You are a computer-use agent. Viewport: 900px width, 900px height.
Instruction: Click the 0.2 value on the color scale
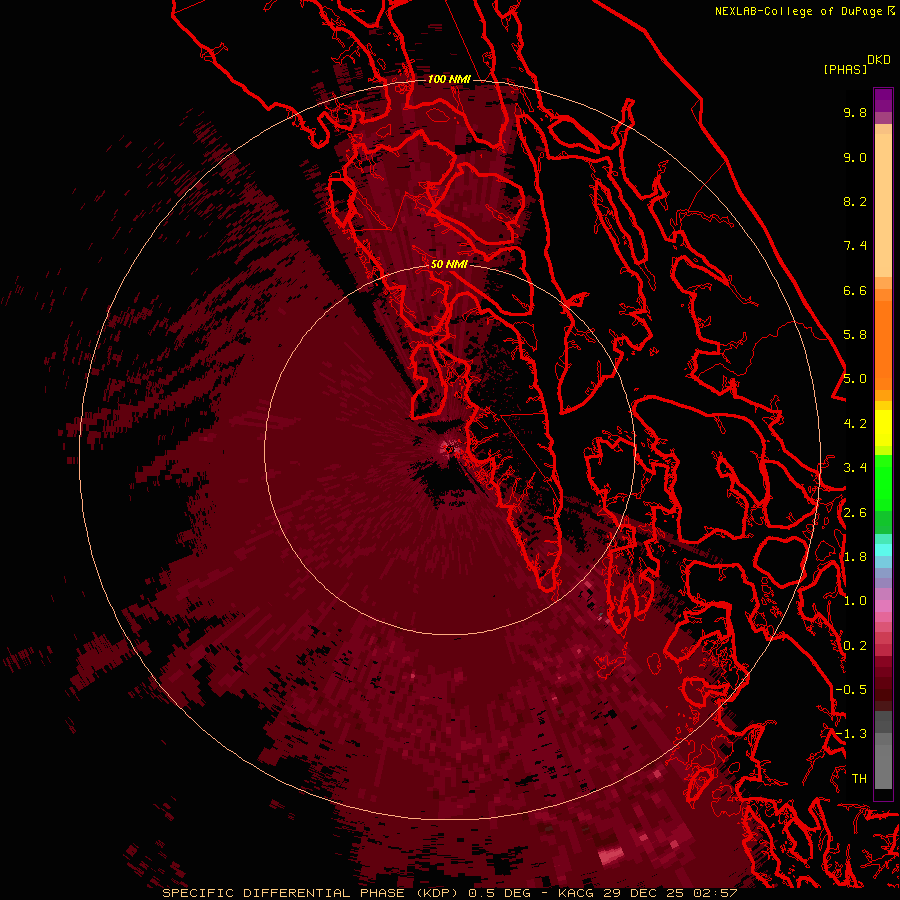pos(855,646)
